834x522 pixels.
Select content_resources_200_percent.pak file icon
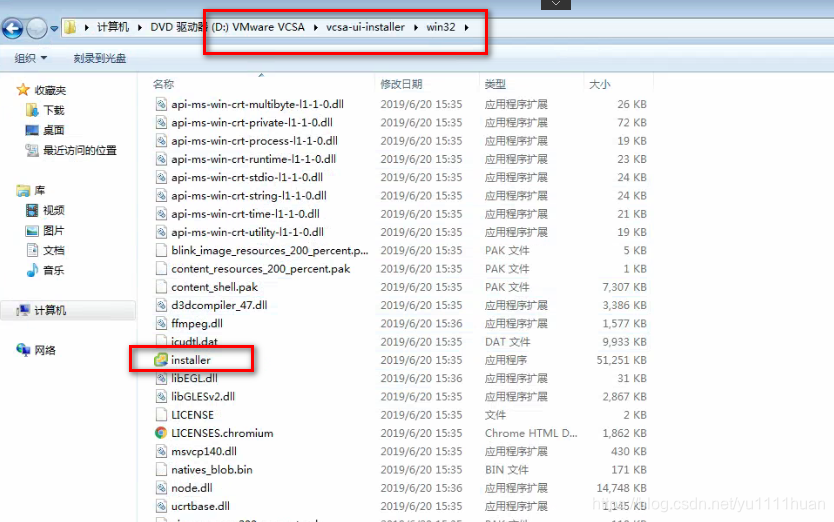pos(161,269)
